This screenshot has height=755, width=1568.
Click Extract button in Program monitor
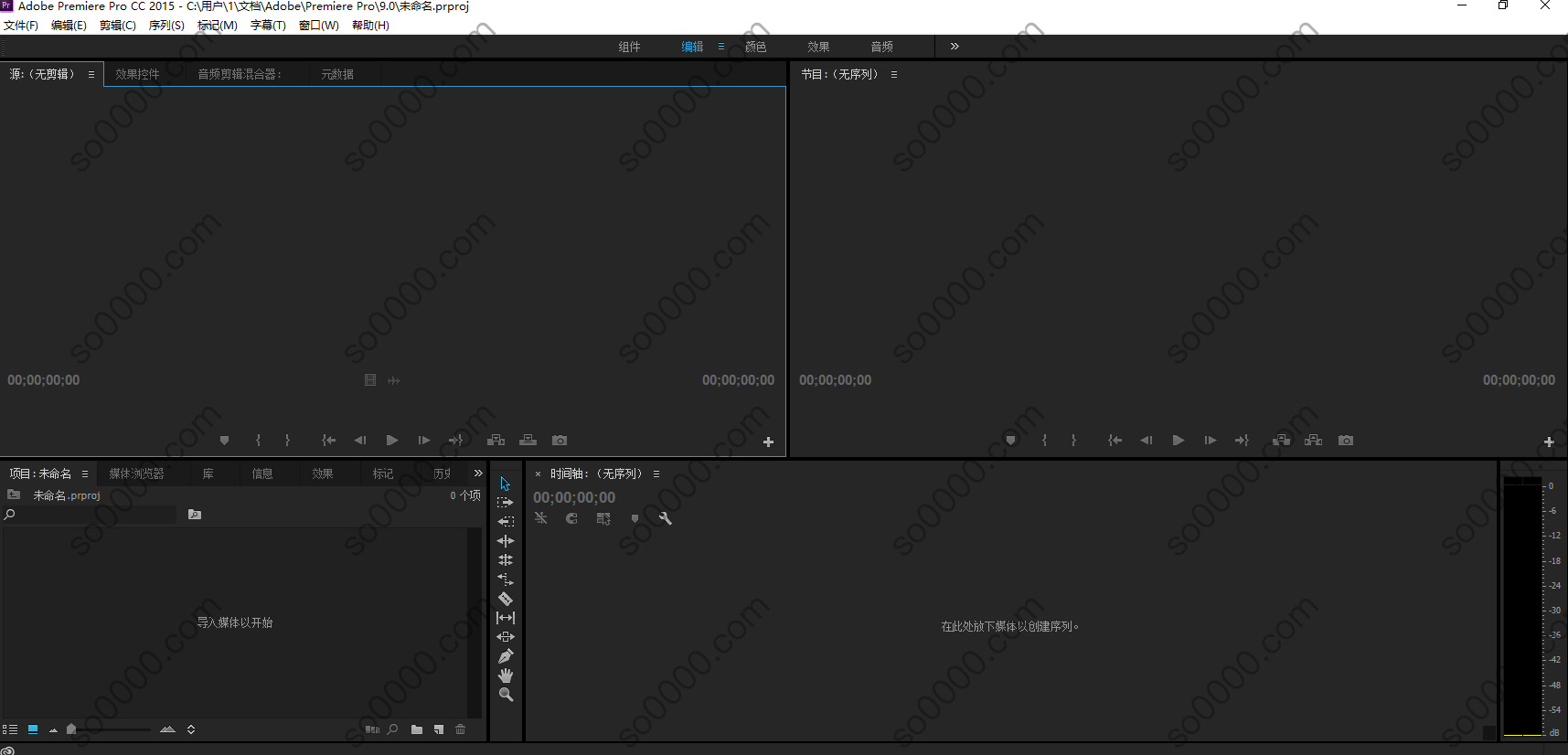(x=1314, y=441)
